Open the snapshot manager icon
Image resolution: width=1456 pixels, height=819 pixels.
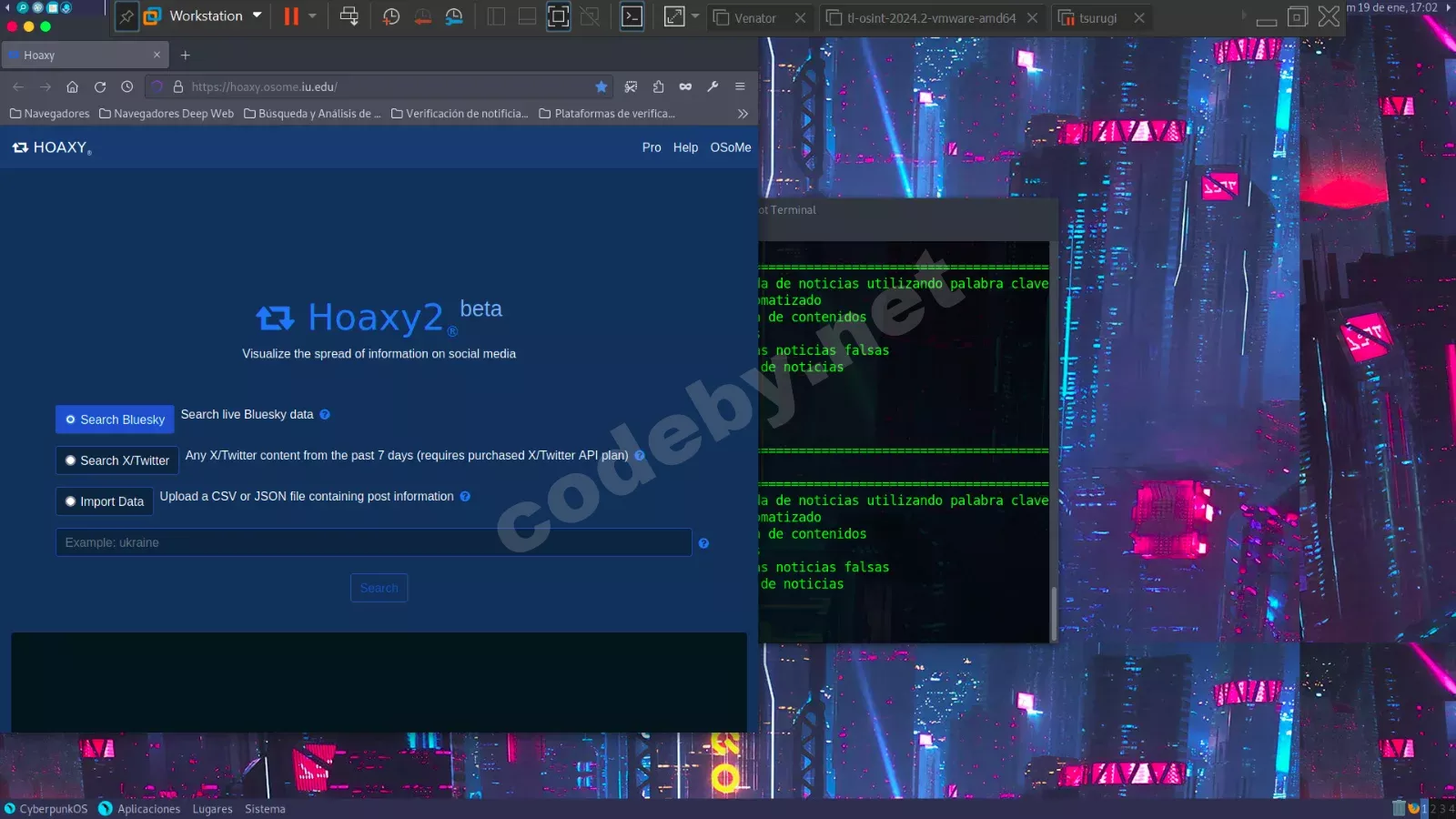coord(454,16)
